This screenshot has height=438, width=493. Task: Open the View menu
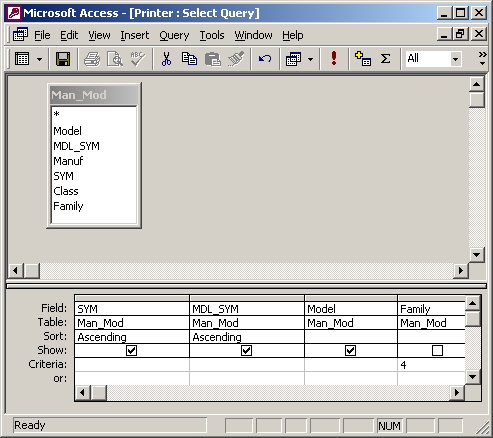(x=99, y=35)
